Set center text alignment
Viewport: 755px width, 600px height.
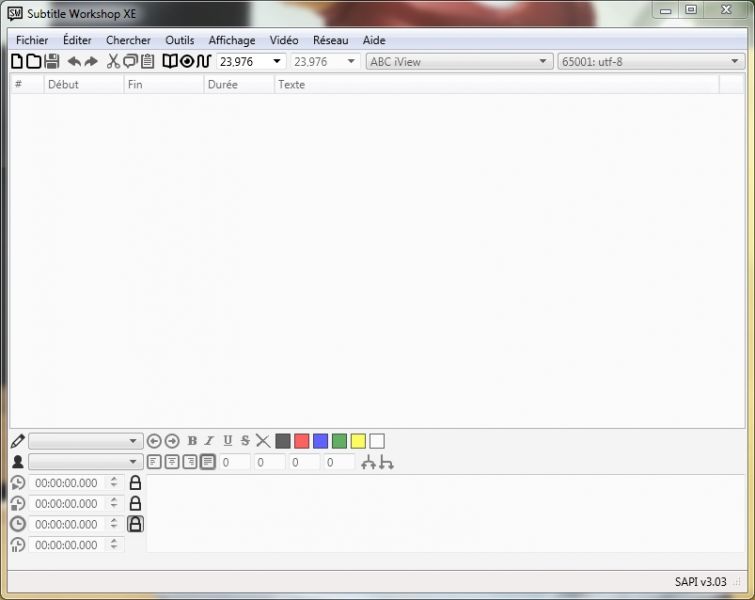click(x=172, y=462)
